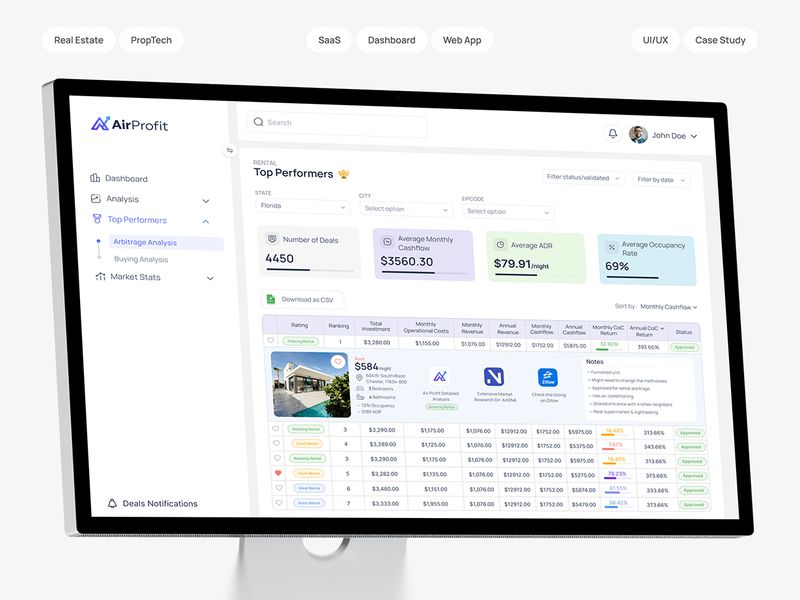
Task: Click the Download as CSV button
Action: (x=302, y=299)
